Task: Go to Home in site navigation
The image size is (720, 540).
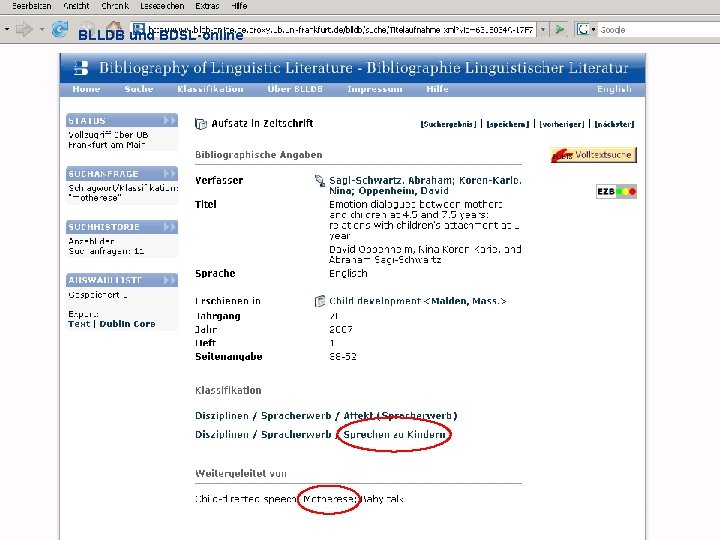Action: tap(86, 89)
